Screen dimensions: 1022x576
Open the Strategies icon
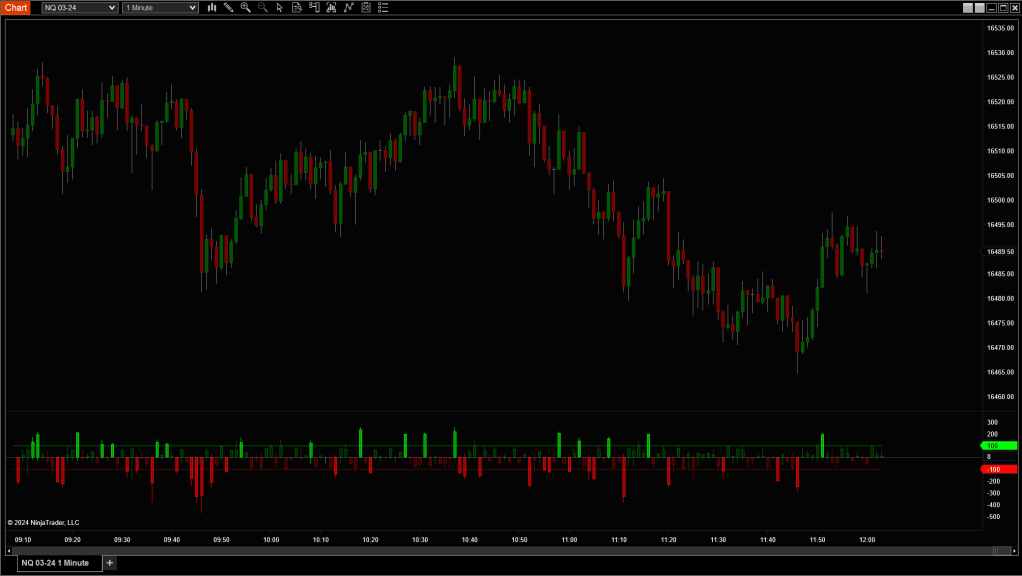(365, 7)
